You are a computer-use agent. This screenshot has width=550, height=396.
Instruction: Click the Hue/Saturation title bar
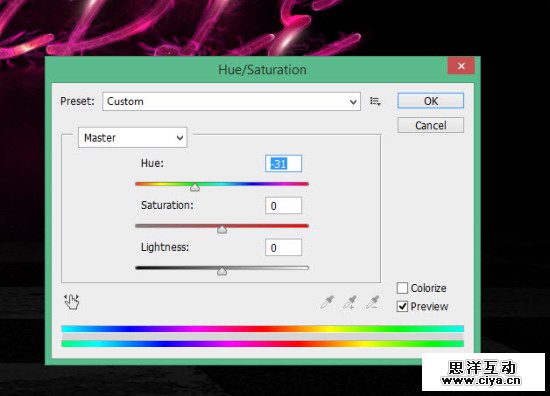coord(262,69)
